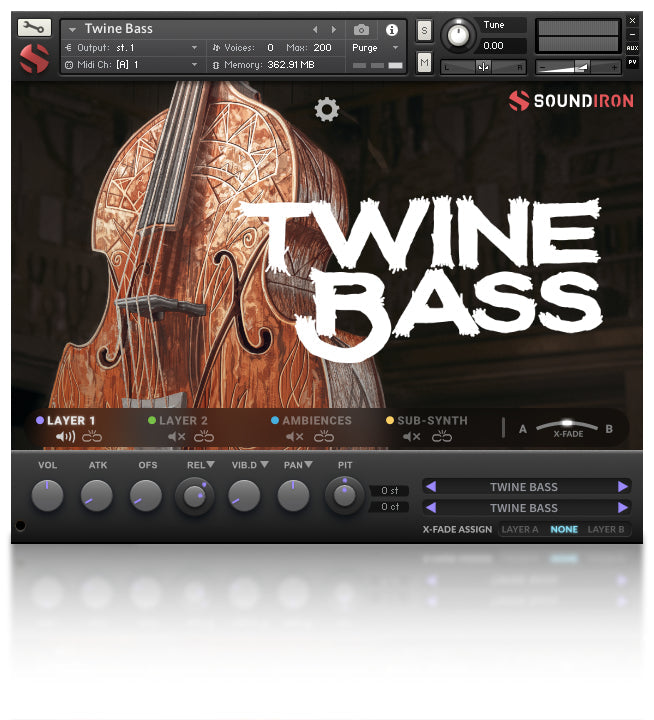Open the Purge dropdown menu
The image size is (654, 720).
[376, 47]
